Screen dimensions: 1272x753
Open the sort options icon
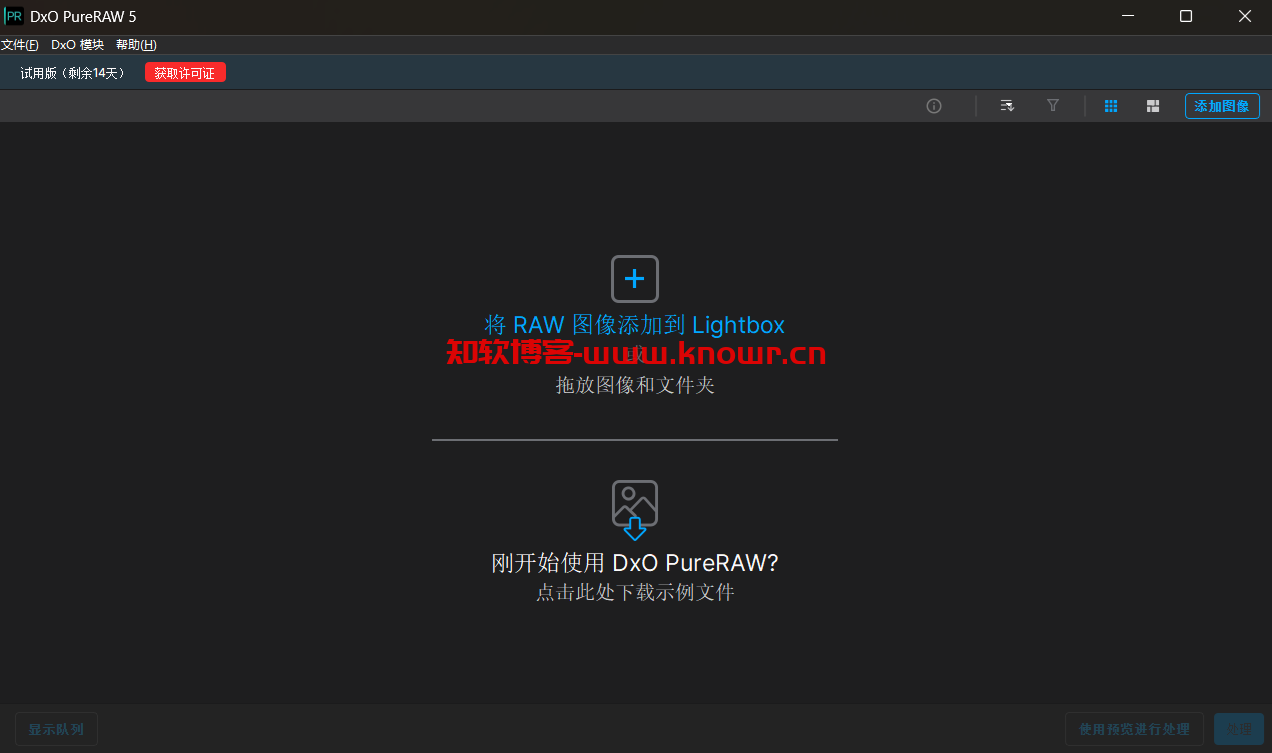click(x=1007, y=106)
